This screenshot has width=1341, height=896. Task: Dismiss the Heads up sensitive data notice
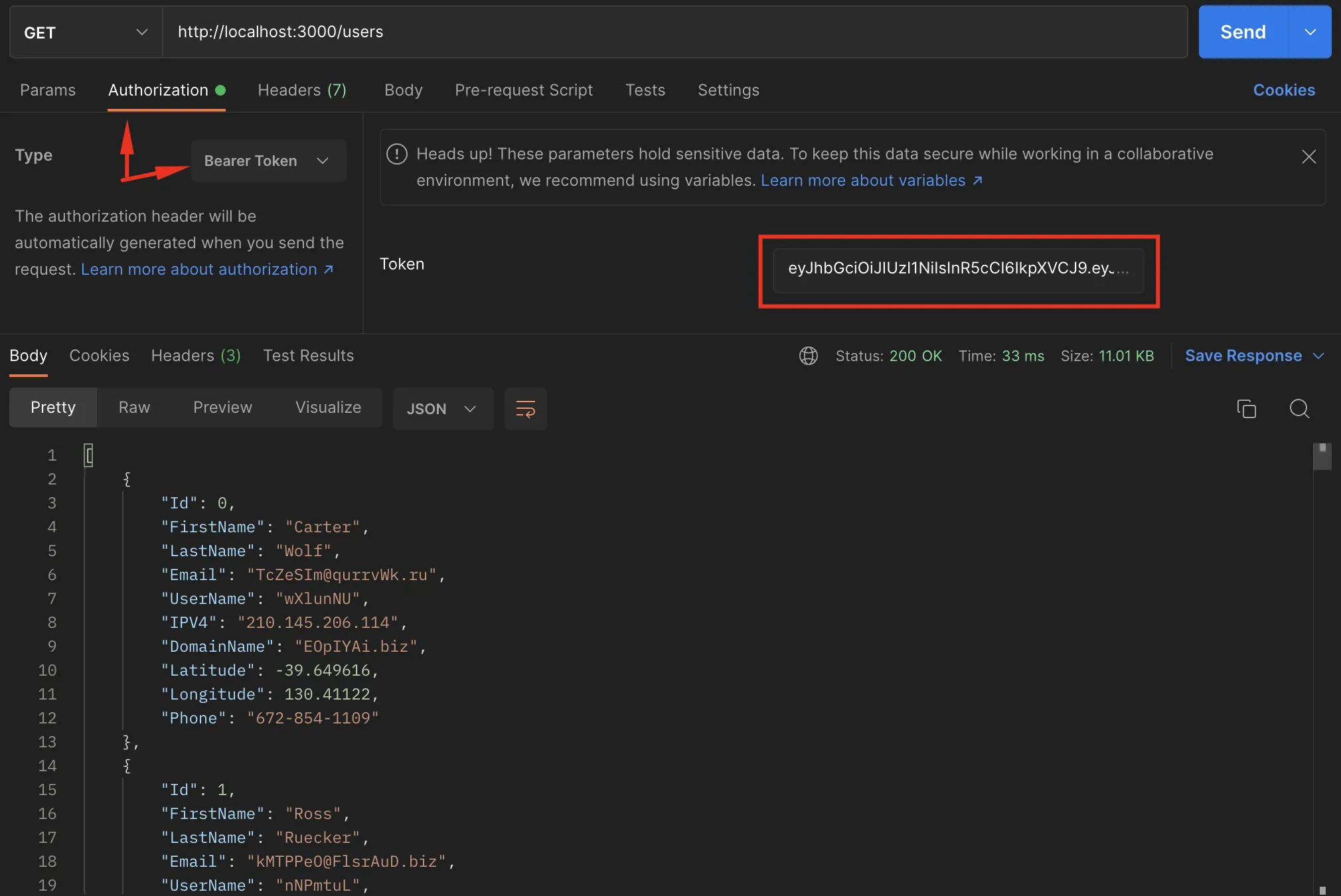(1308, 157)
